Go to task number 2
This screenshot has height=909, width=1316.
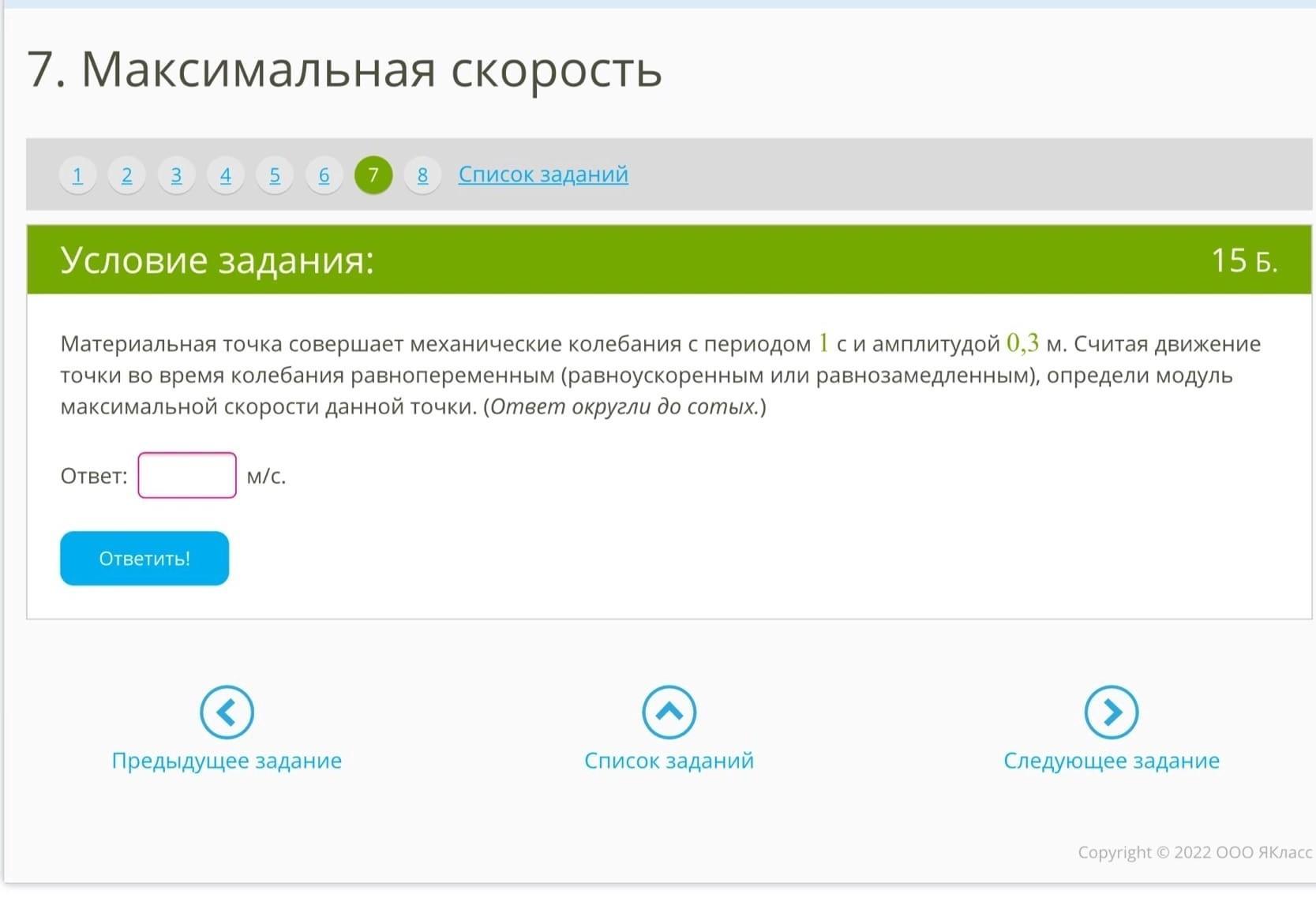(126, 175)
